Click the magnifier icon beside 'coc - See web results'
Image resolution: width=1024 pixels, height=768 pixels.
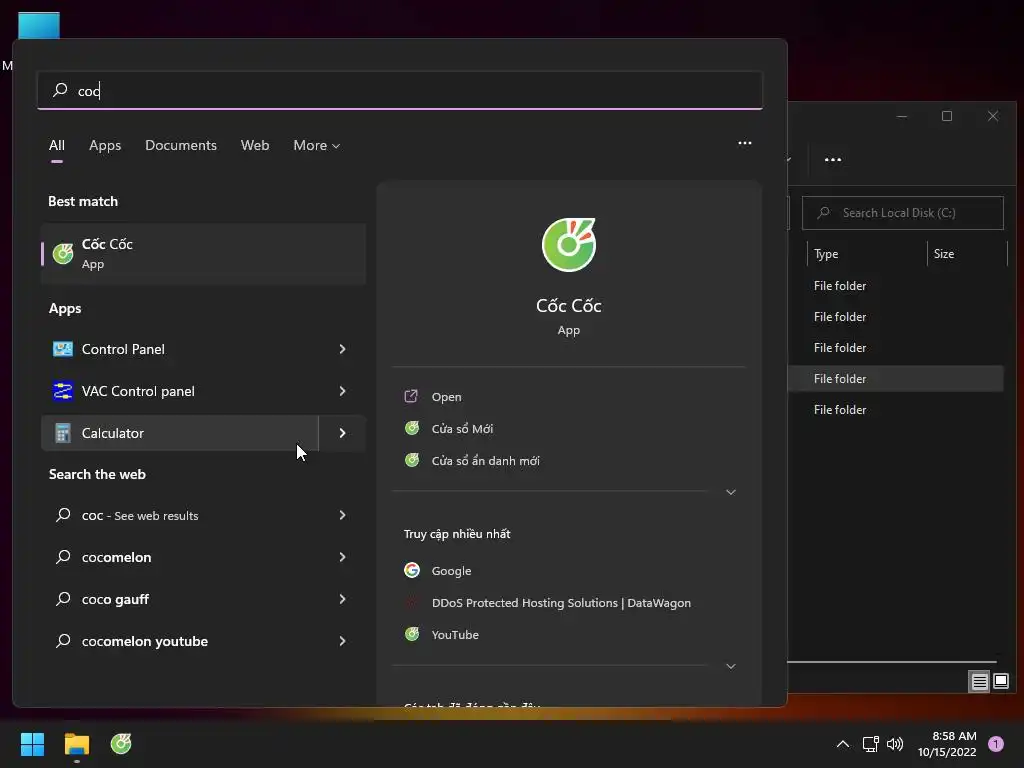coord(63,515)
